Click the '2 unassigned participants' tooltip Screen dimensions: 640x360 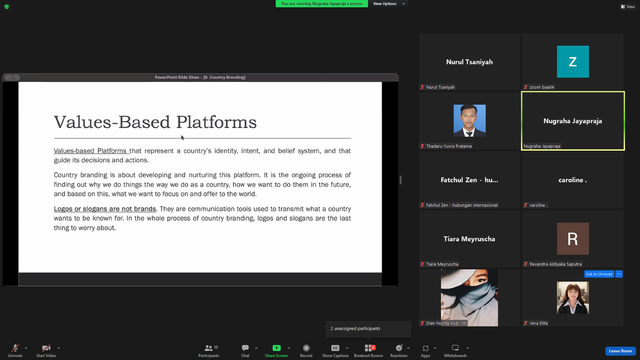point(368,329)
